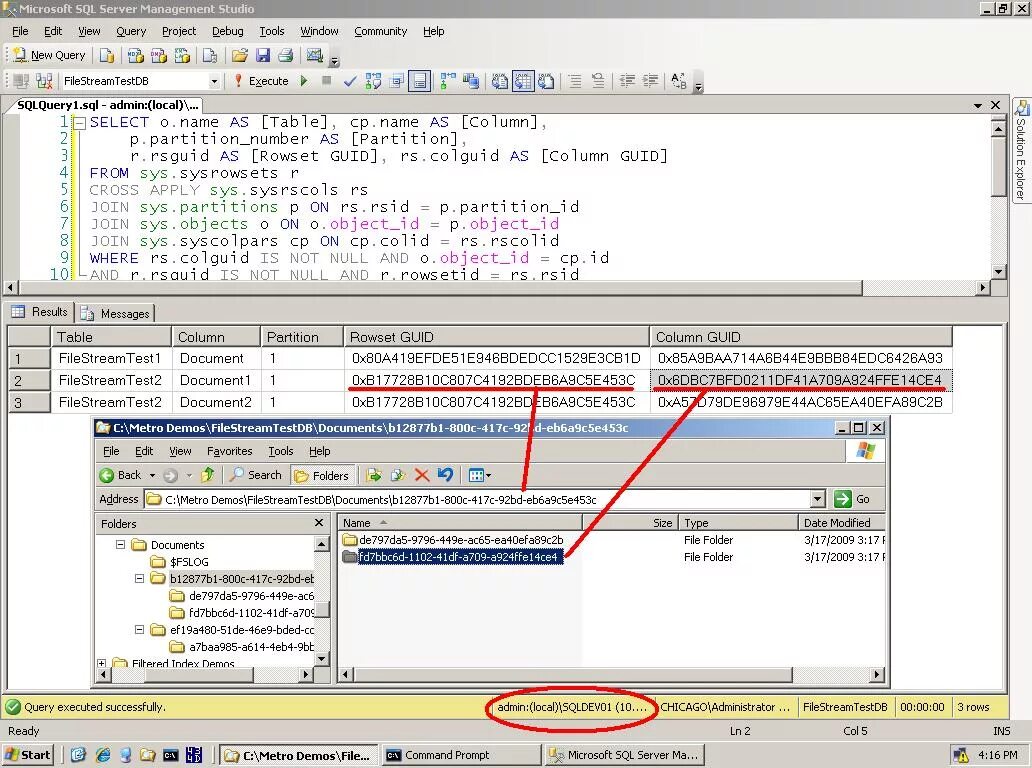Switch to the Messages tab
1032x768 pixels.
116,314
